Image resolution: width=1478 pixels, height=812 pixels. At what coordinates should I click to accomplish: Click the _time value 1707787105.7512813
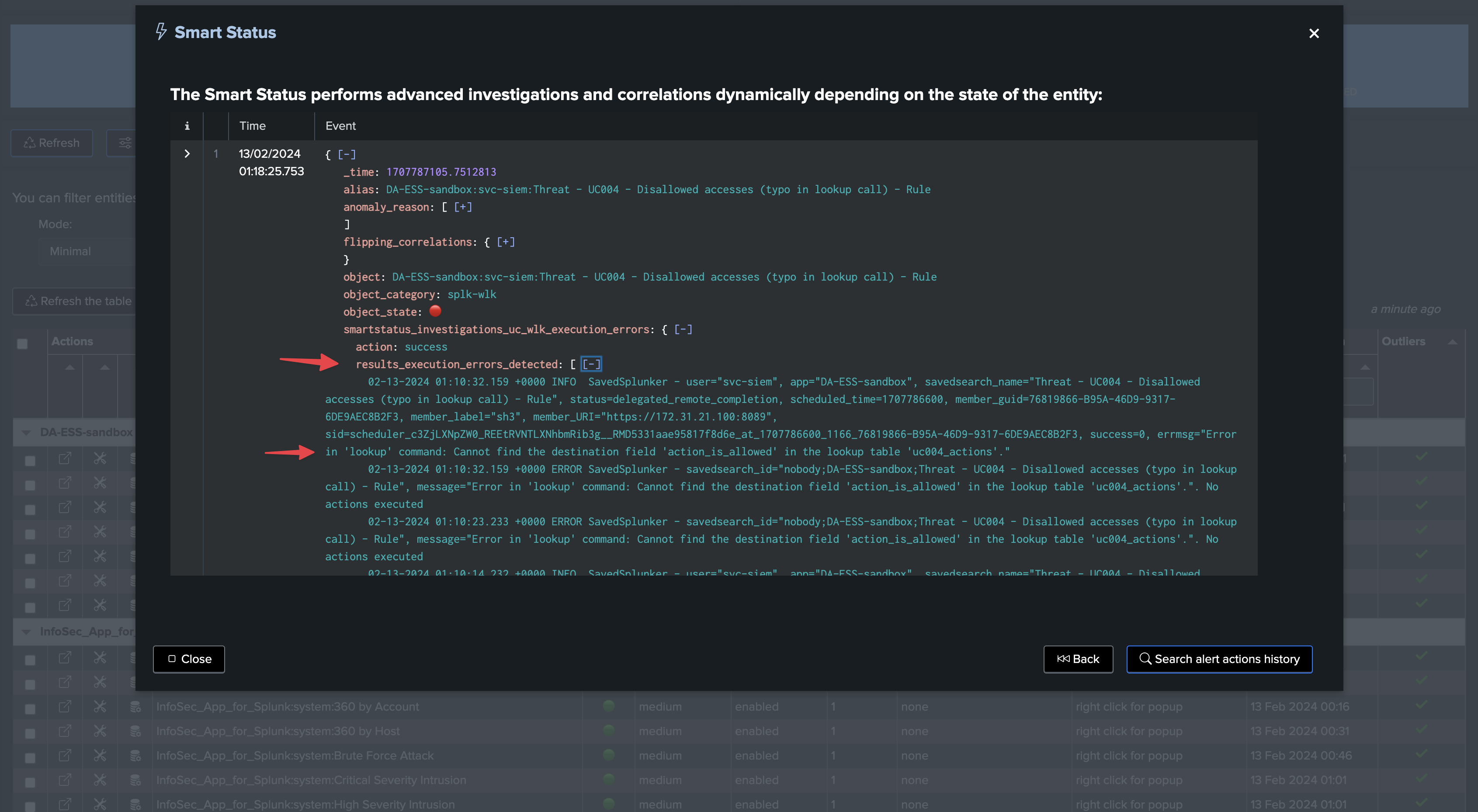(x=441, y=172)
